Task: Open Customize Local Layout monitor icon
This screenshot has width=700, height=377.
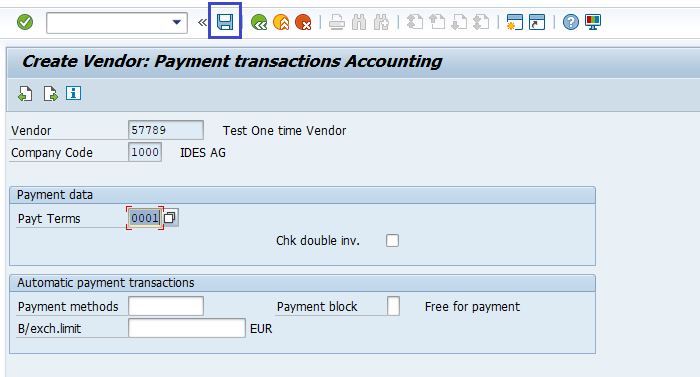Action: point(593,22)
